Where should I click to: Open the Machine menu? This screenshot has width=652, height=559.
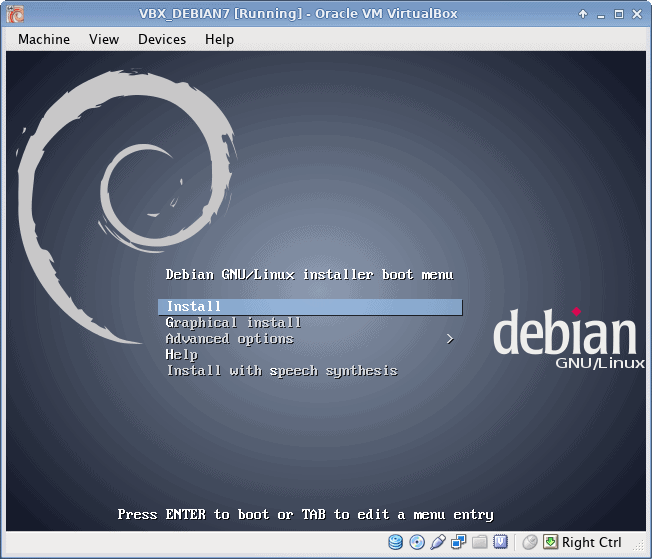click(x=44, y=40)
